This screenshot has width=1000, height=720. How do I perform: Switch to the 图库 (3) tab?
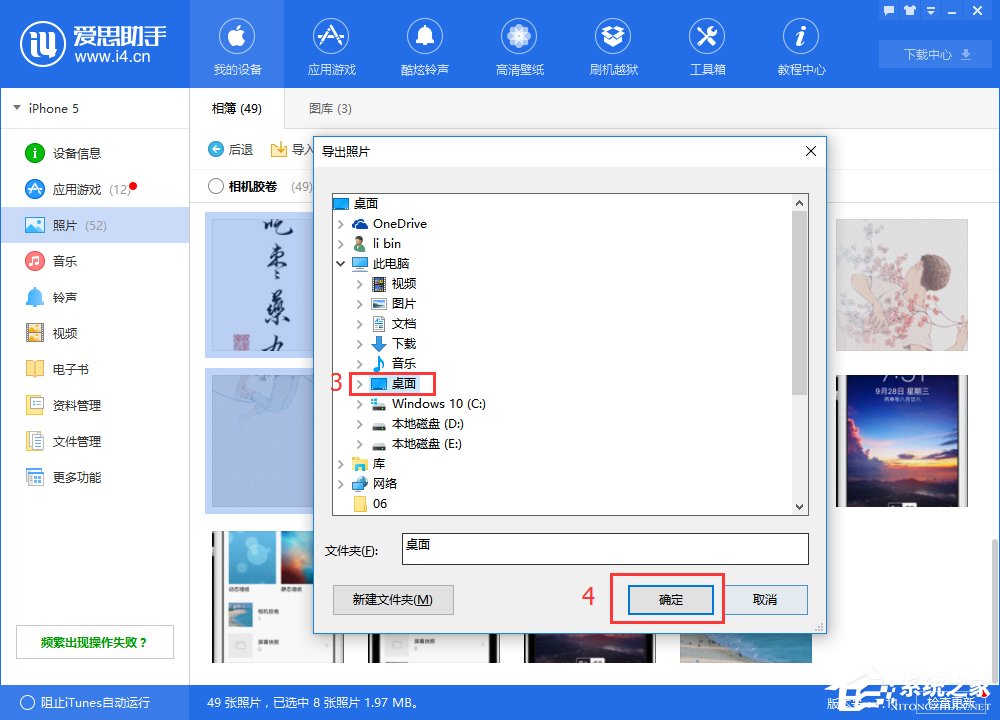pyautogui.click(x=329, y=108)
